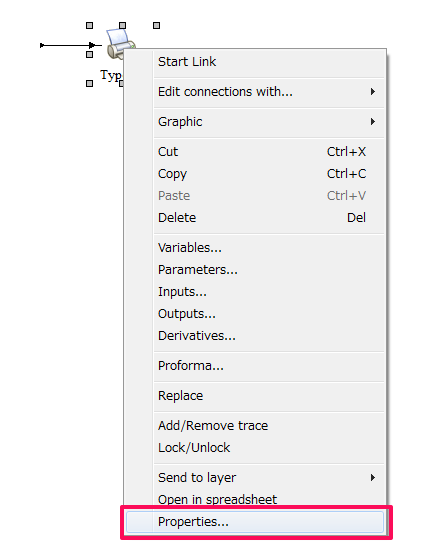This screenshot has height=560, width=428.
Task: Click the printer component icon
Action: tap(120, 42)
